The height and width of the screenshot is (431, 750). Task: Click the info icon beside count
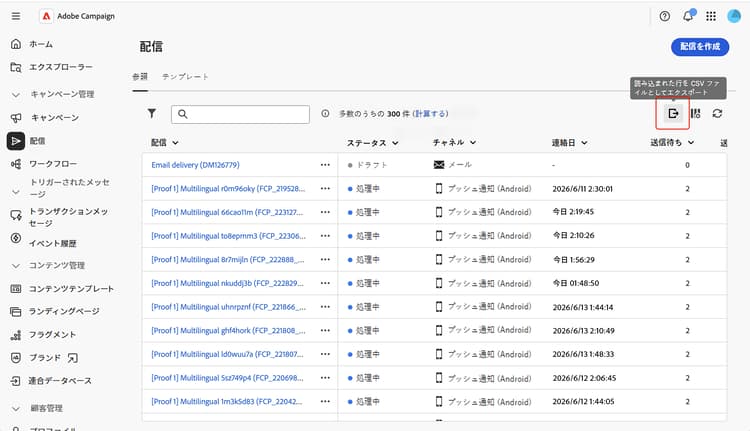pyautogui.click(x=325, y=113)
